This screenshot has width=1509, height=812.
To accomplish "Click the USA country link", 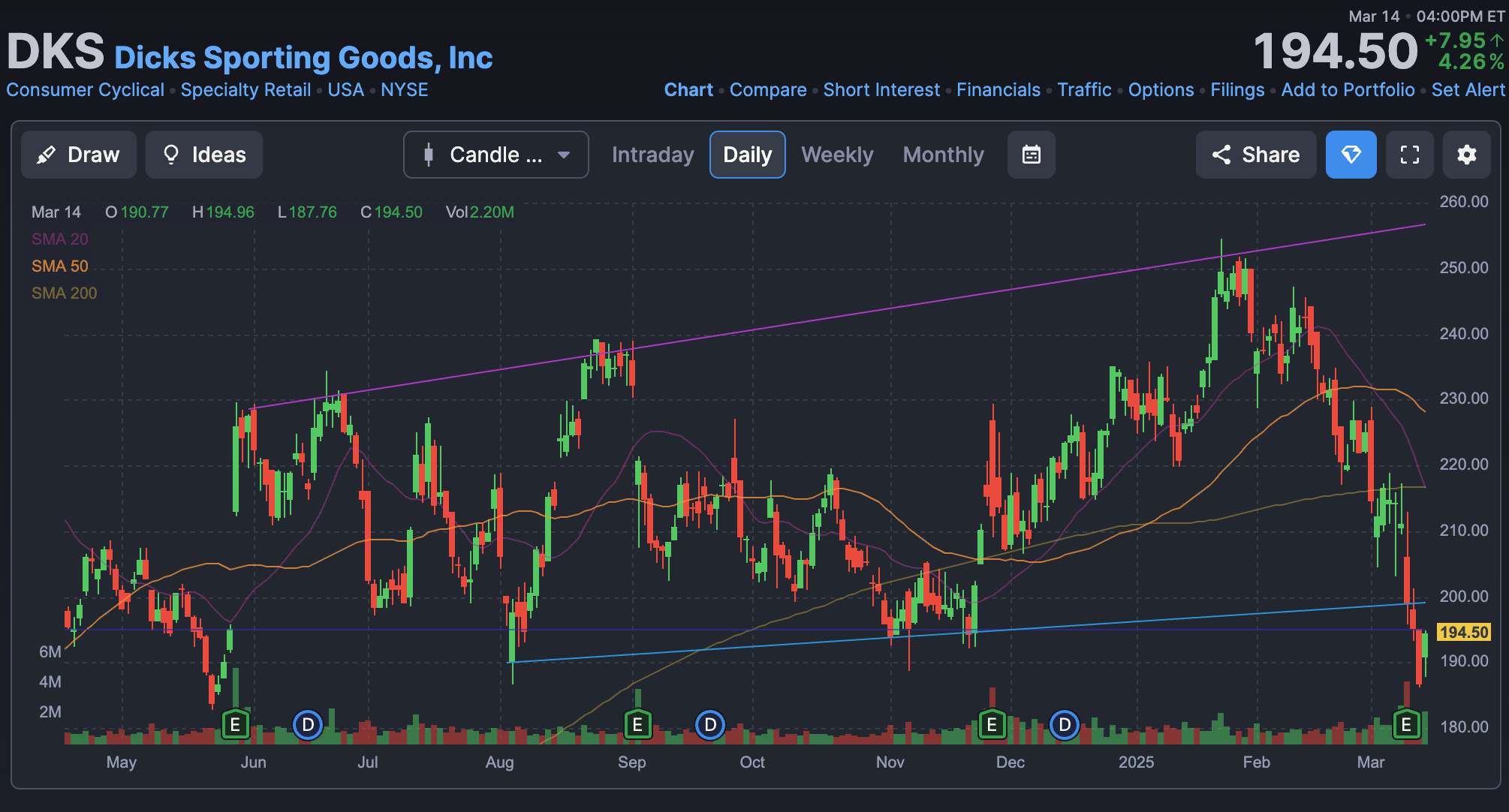I will coord(345,90).
